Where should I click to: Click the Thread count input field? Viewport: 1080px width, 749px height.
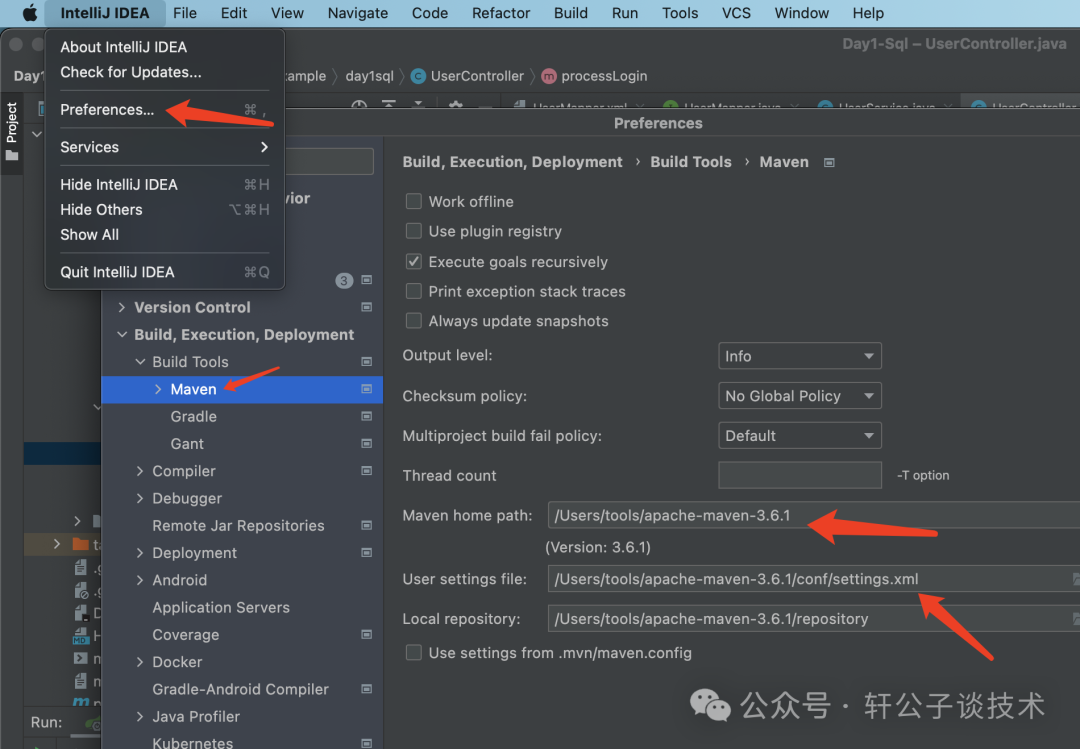[x=800, y=475]
